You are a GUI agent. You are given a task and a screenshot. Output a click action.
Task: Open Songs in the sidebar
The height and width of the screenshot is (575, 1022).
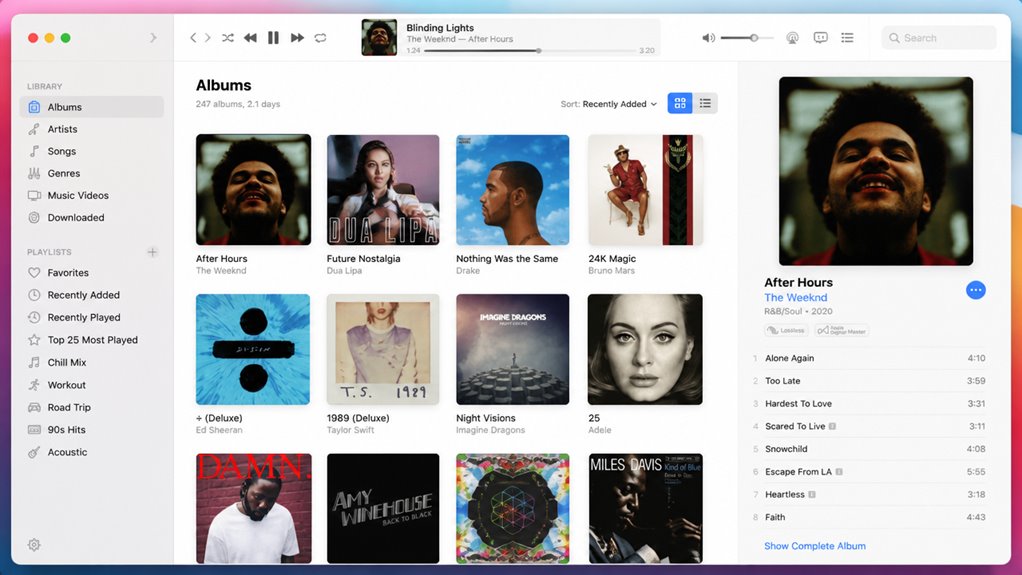coord(92,151)
